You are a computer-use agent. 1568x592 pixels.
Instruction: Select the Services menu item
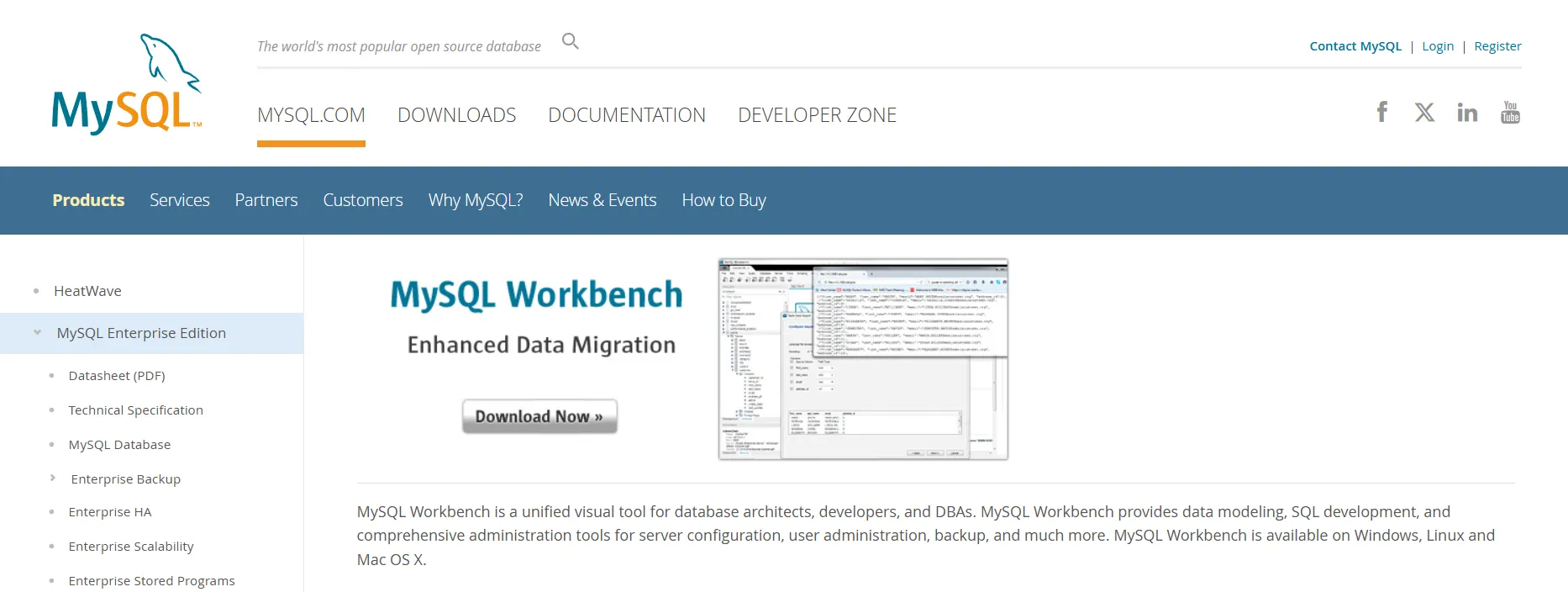tap(179, 200)
